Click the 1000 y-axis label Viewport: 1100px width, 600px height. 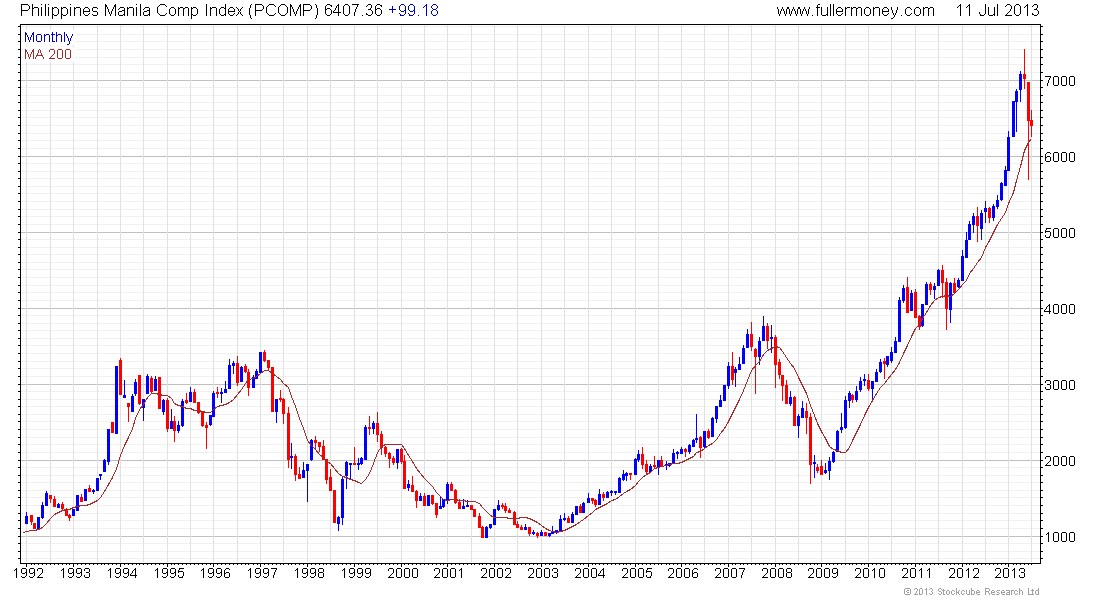pos(1059,537)
